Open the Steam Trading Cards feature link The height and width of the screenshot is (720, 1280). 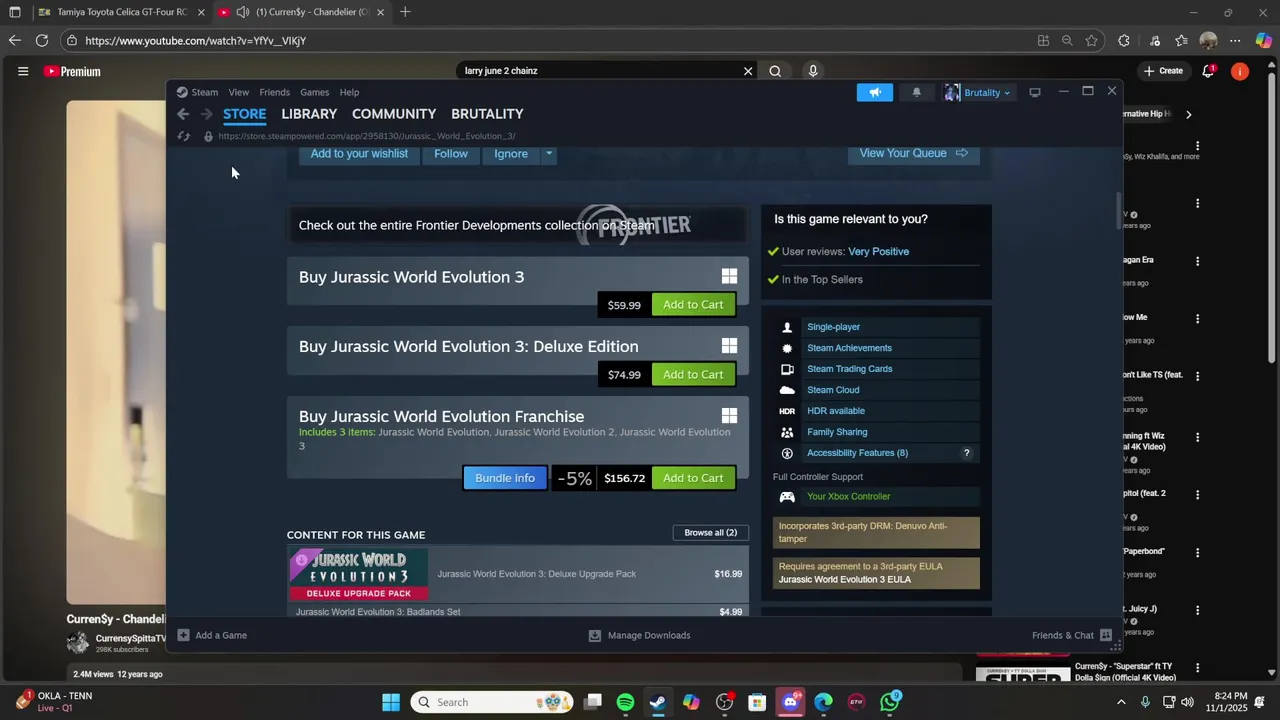coord(849,369)
